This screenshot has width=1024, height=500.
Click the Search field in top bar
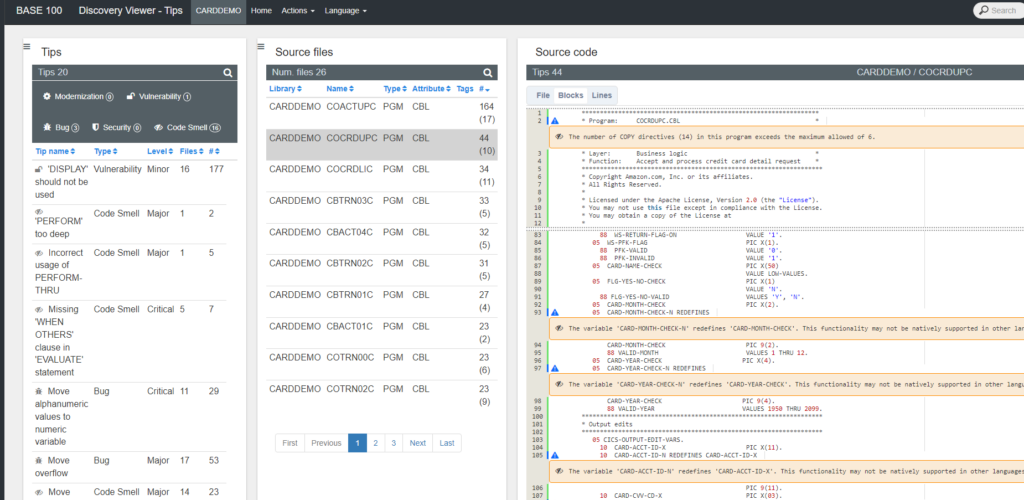click(x=1000, y=11)
